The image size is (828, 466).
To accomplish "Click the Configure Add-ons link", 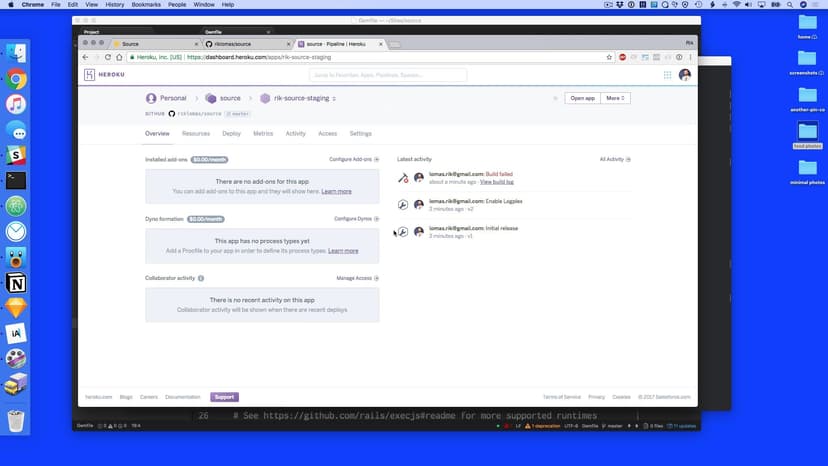I will coord(354,159).
